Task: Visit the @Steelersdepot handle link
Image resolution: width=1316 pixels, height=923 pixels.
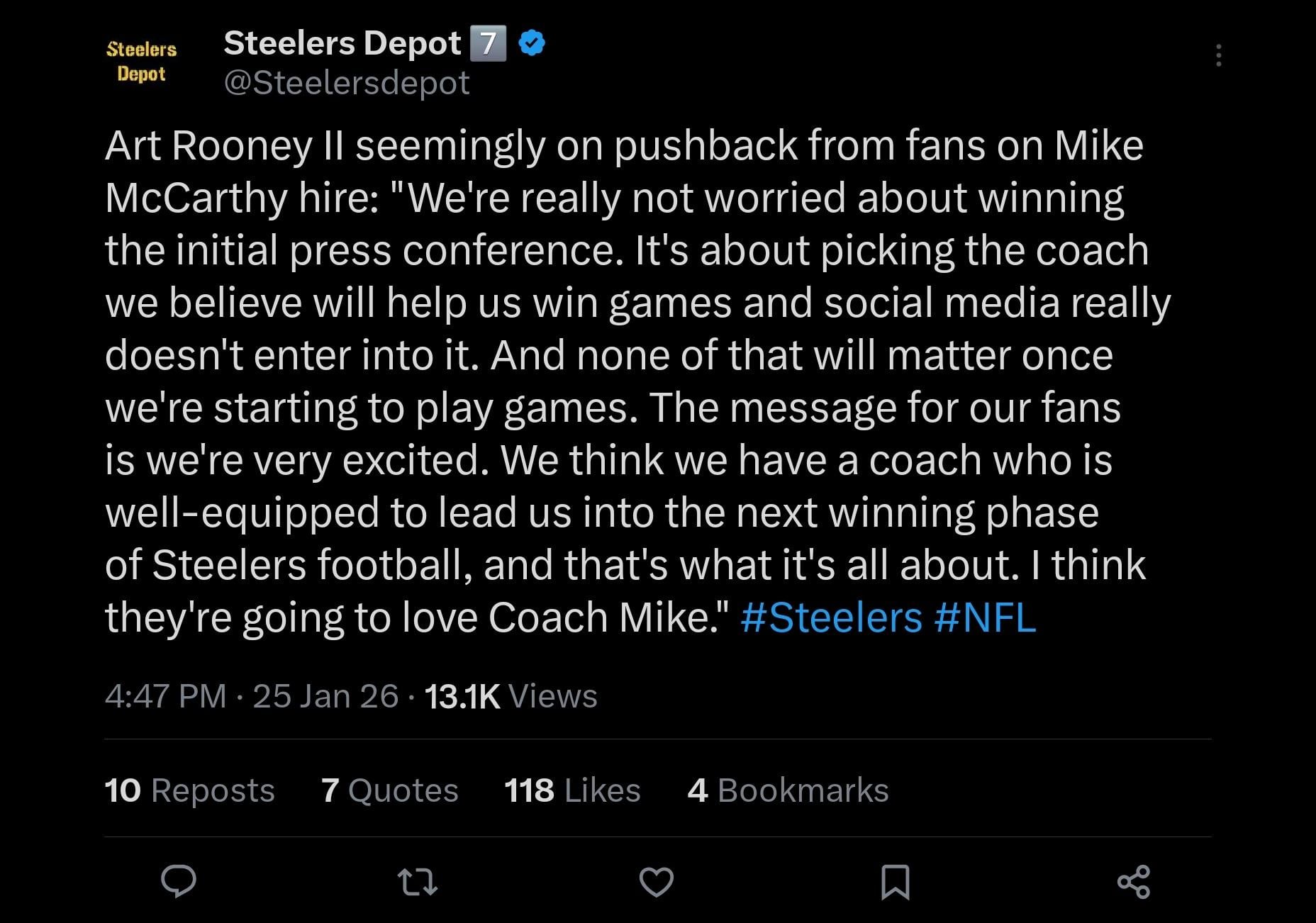Action: (x=346, y=83)
